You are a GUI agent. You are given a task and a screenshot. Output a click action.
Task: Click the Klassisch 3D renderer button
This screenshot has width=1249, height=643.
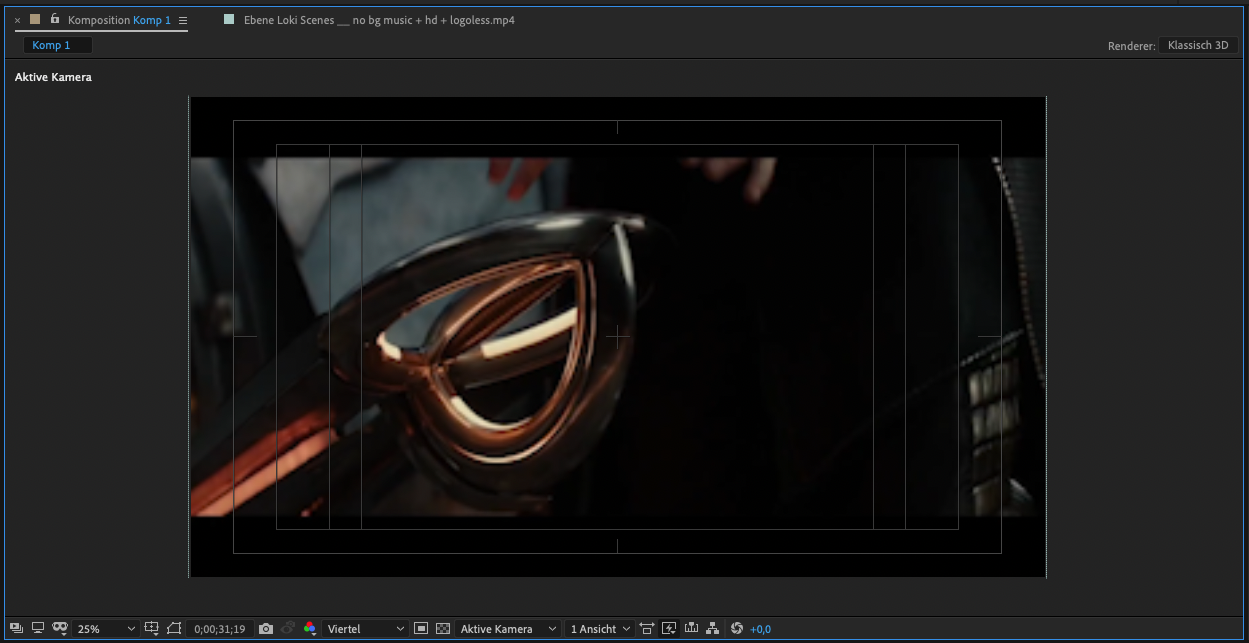1197,45
